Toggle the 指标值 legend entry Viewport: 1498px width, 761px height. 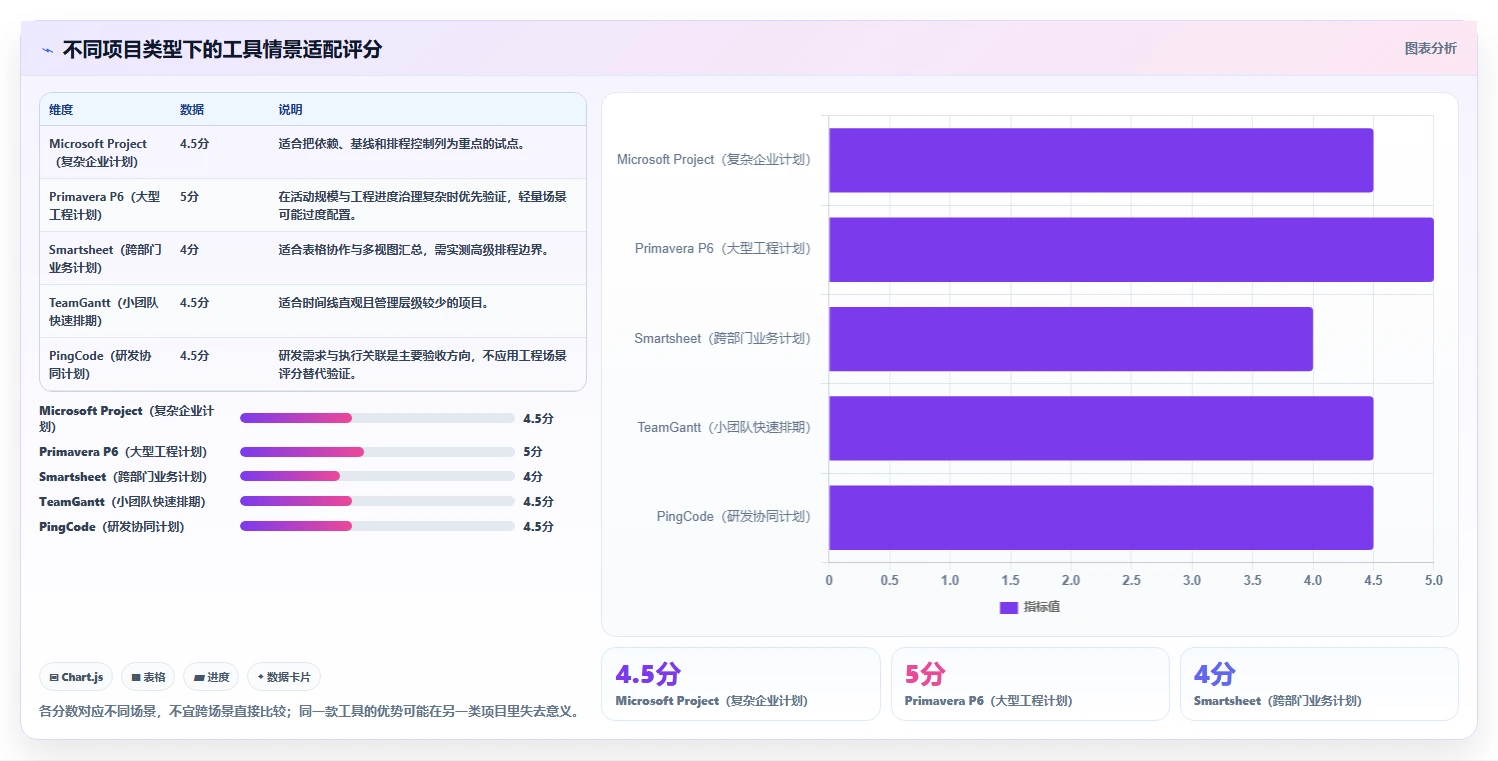1030,607
